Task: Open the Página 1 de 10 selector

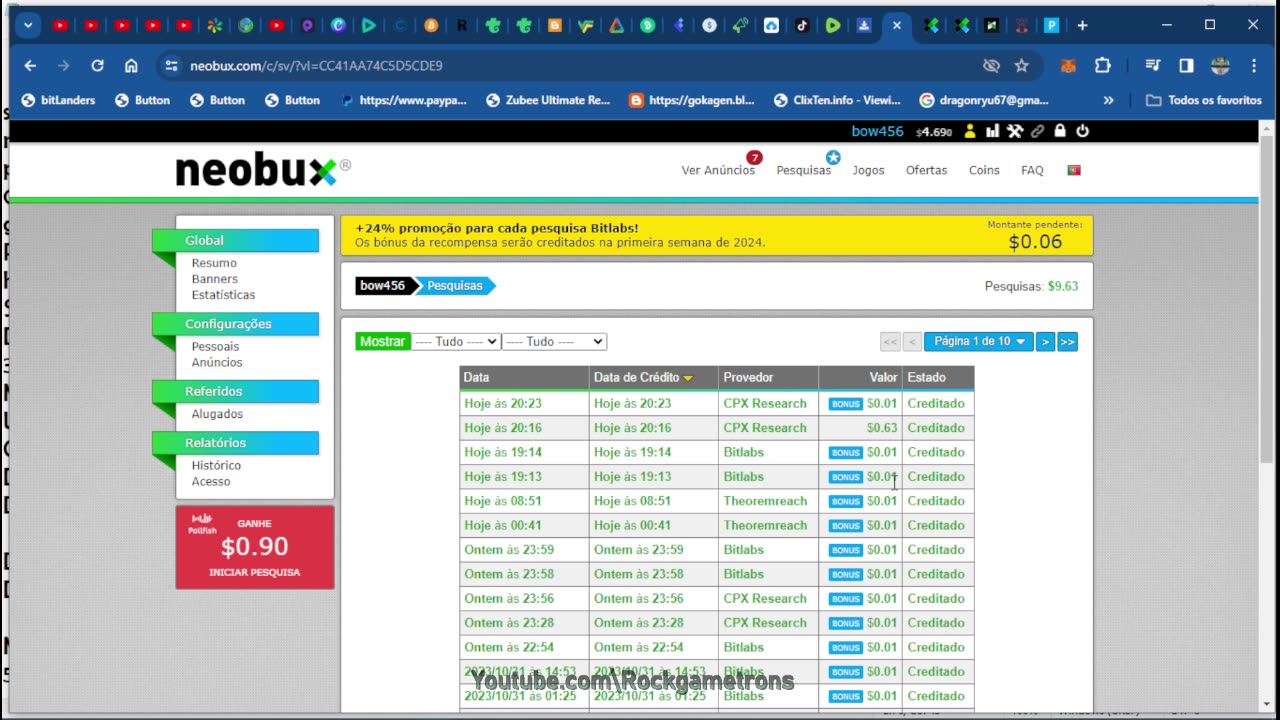Action: click(979, 342)
